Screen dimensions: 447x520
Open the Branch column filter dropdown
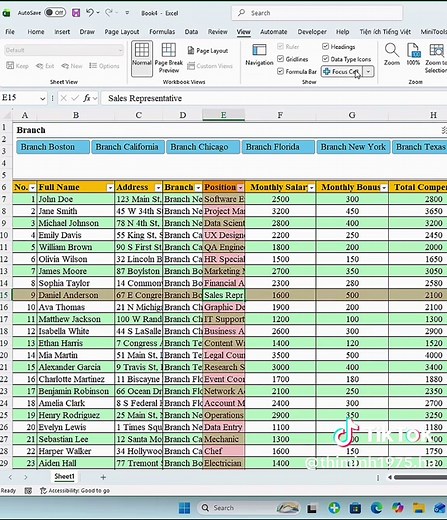(198, 188)
